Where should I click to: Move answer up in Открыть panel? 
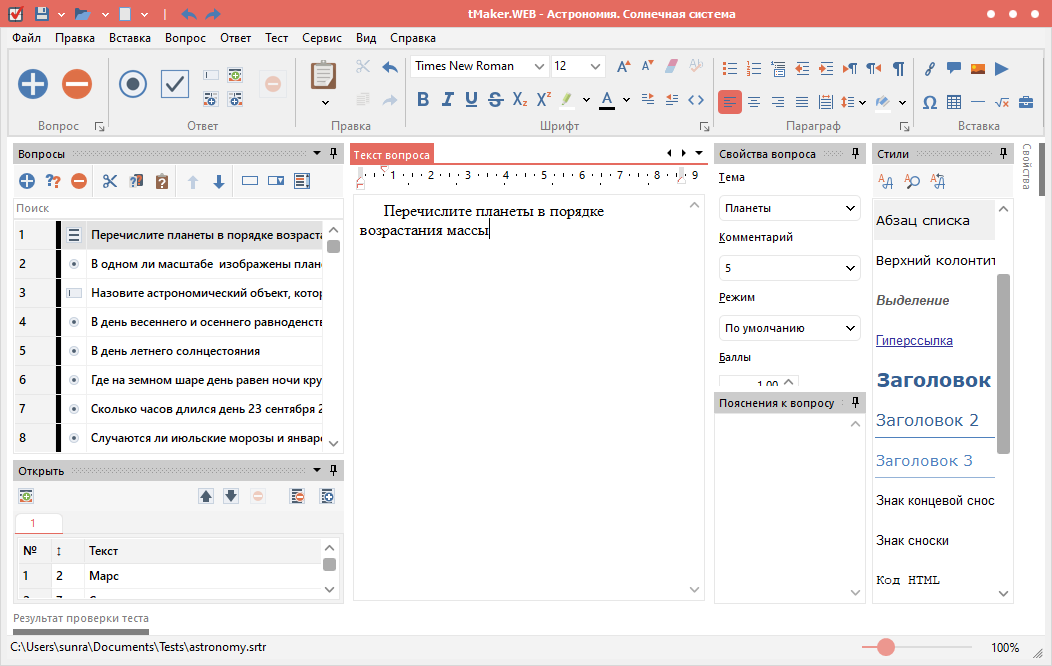pos(206,496)
